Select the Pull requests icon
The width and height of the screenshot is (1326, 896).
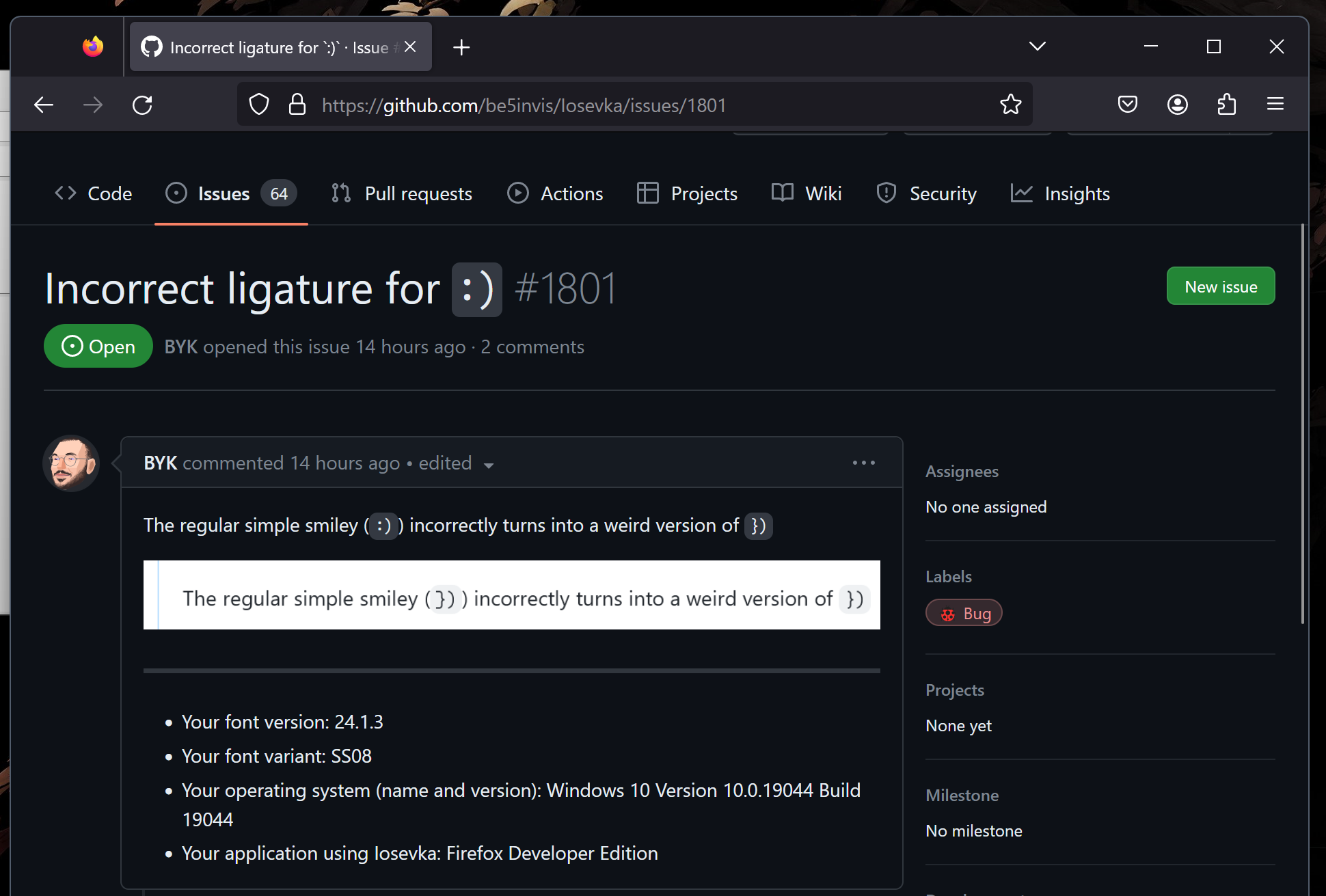(x=340, y=193)
